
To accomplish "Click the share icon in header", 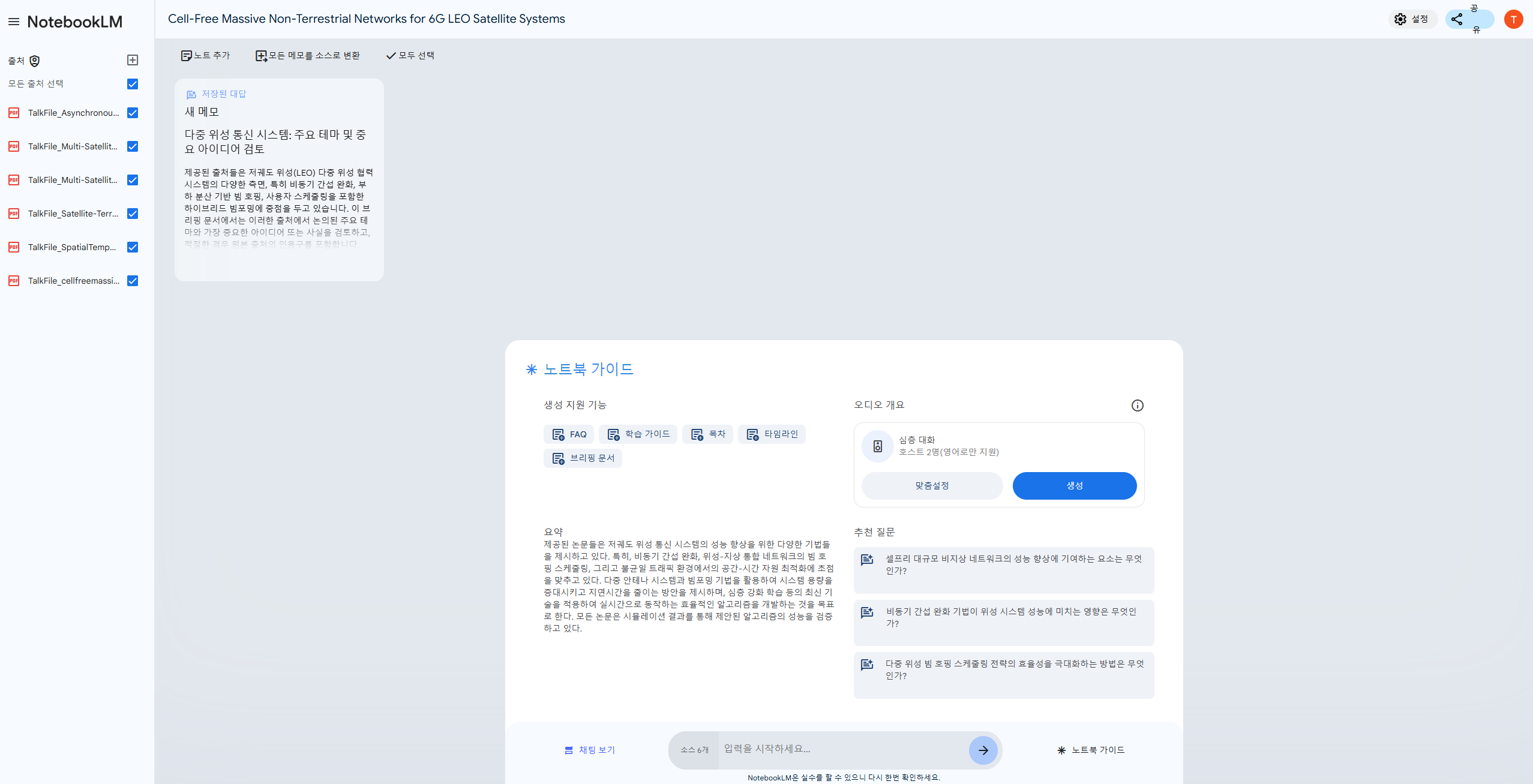I will click(x=1457, y=19).
